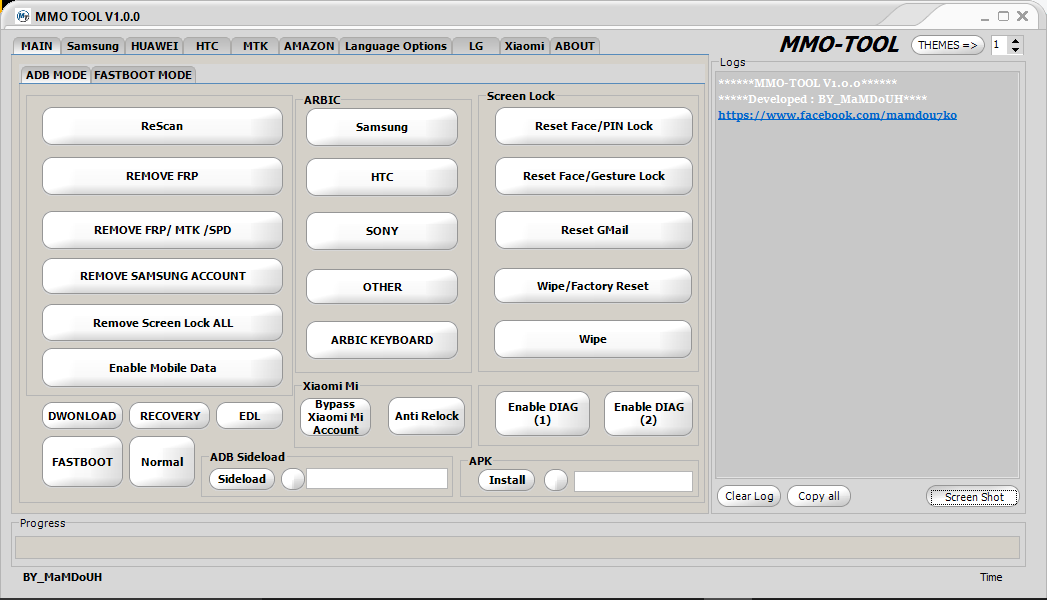
Task: Focus the ADB Sideload file path field
Action: (x=377, y=479)
